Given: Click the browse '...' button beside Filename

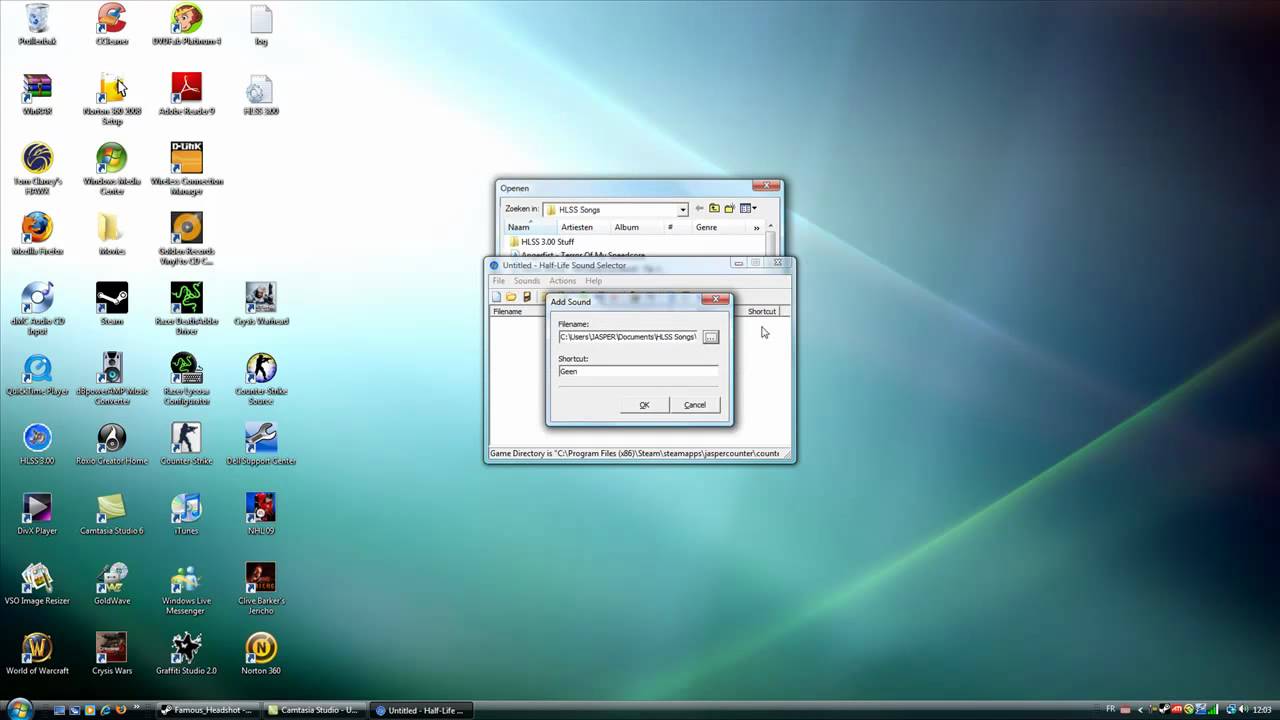Looking at the screenshot, I should pos(711,337).
